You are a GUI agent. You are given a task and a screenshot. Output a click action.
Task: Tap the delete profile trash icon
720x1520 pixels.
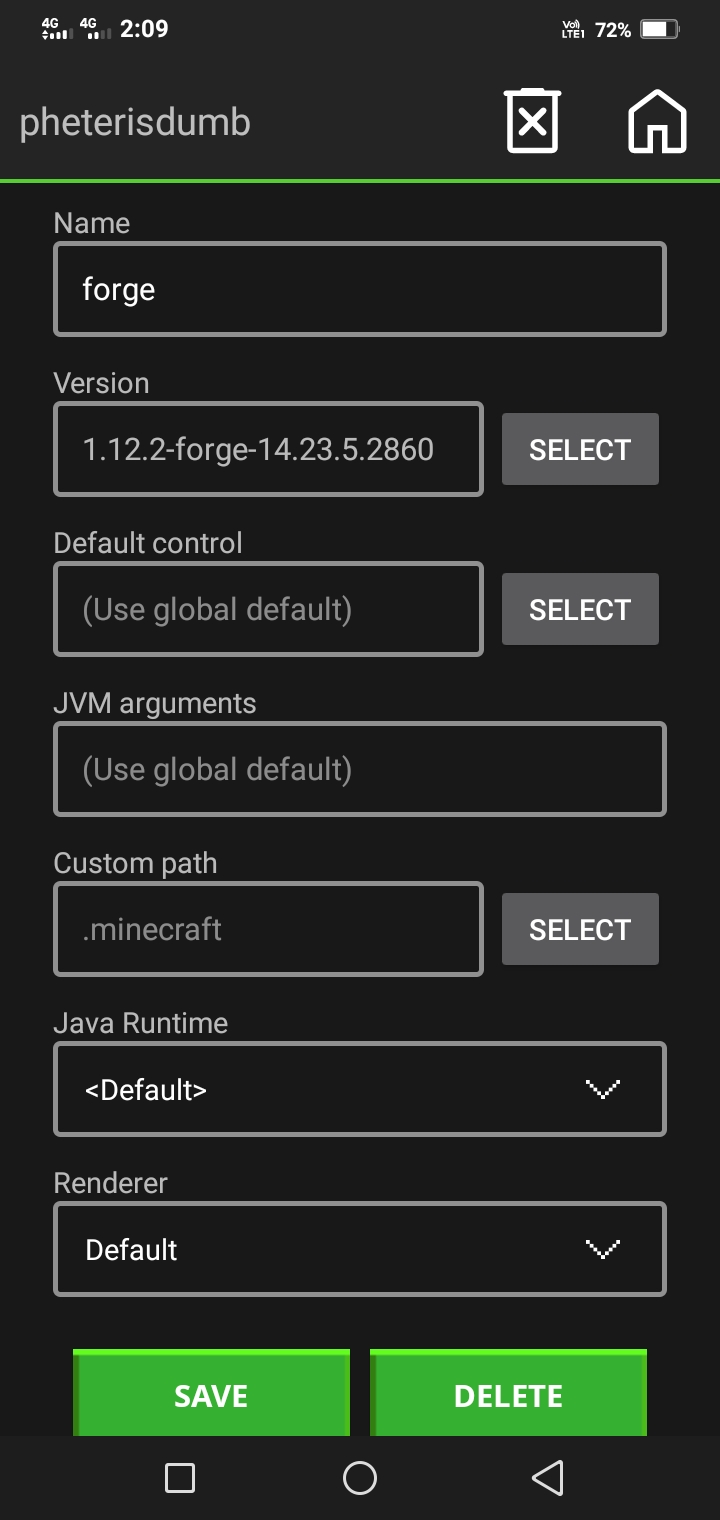(532, 120)
